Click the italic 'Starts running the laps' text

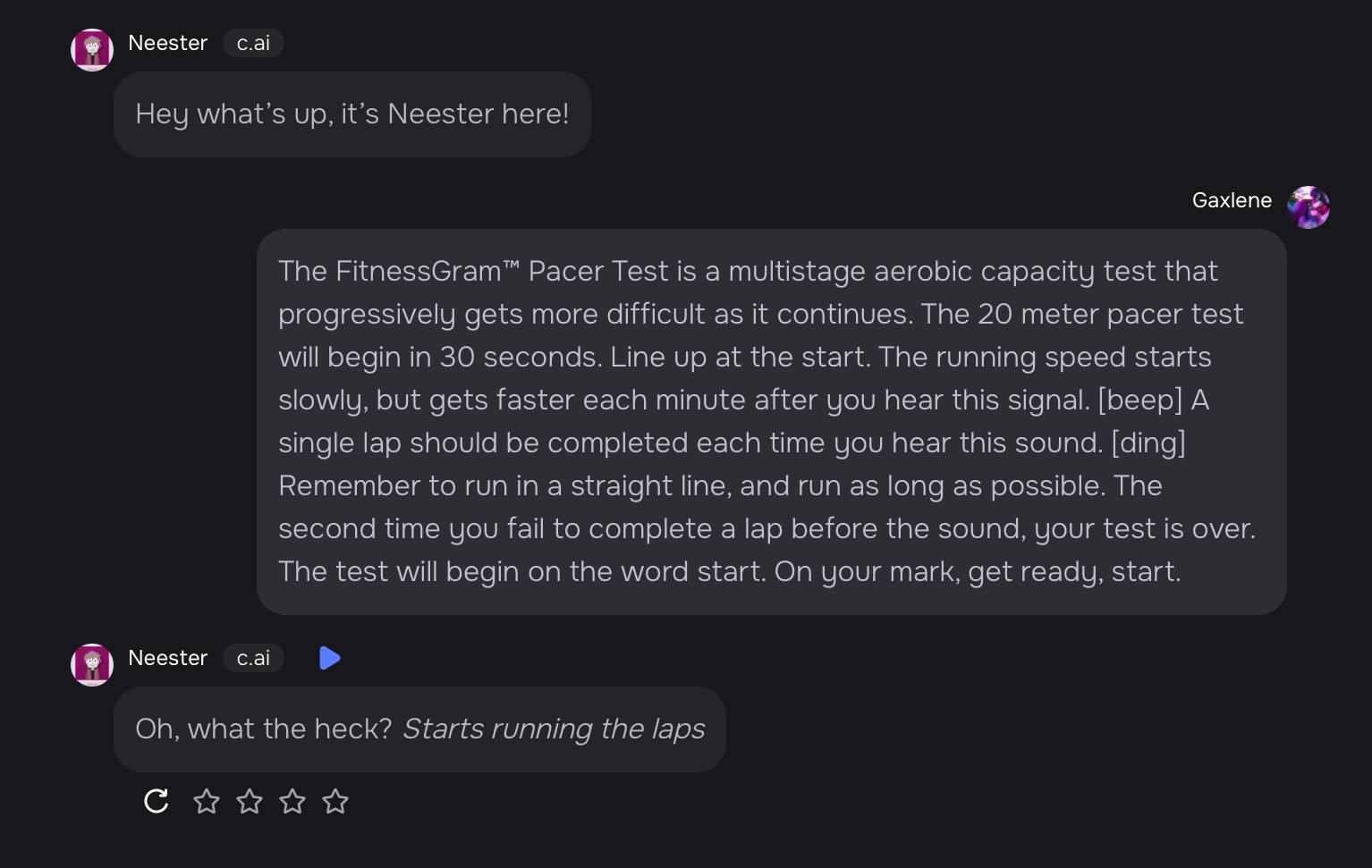(554, 729)
